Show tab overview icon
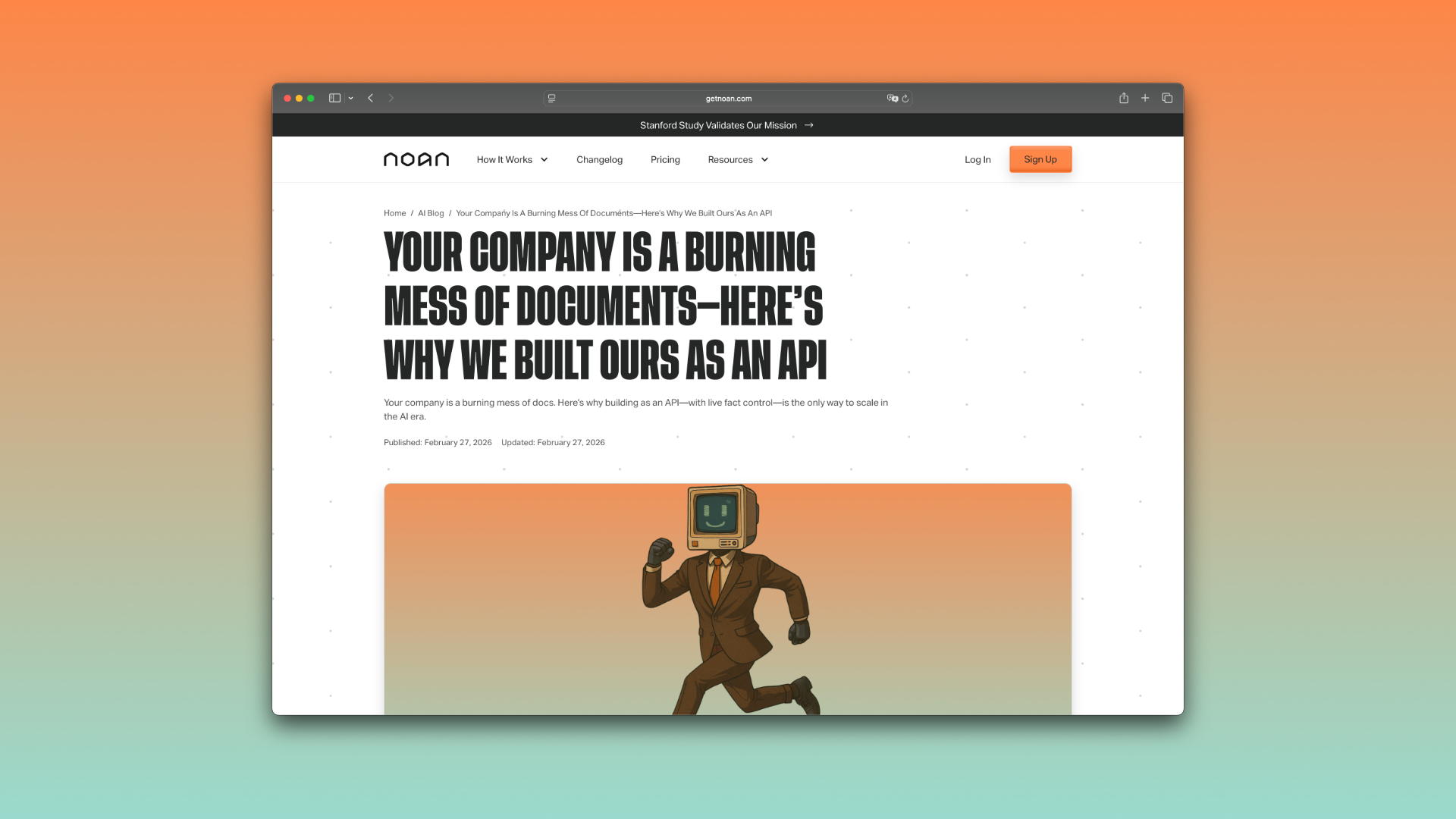 point(1167,98)
